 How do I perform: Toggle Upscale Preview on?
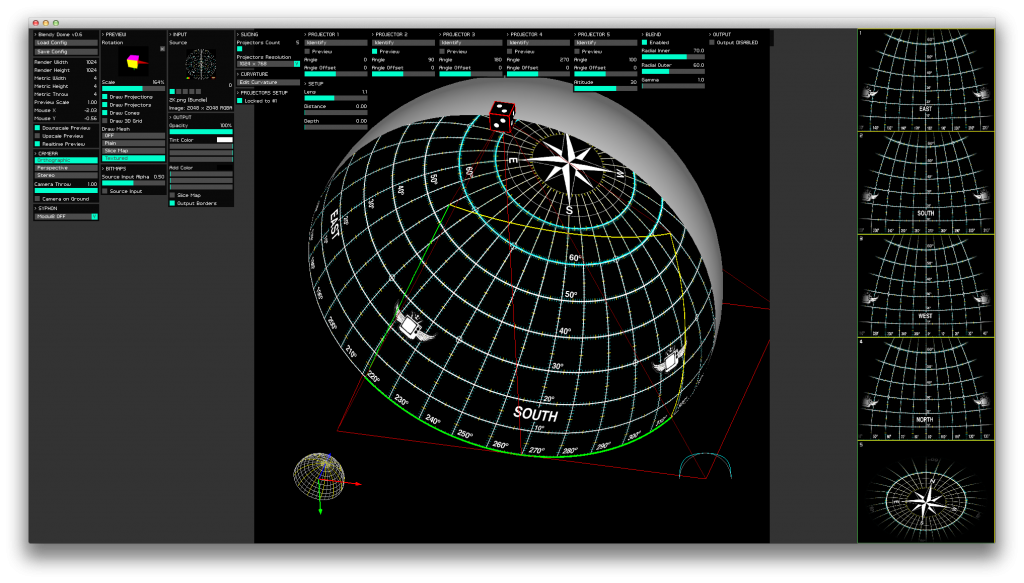pos(39,137)
